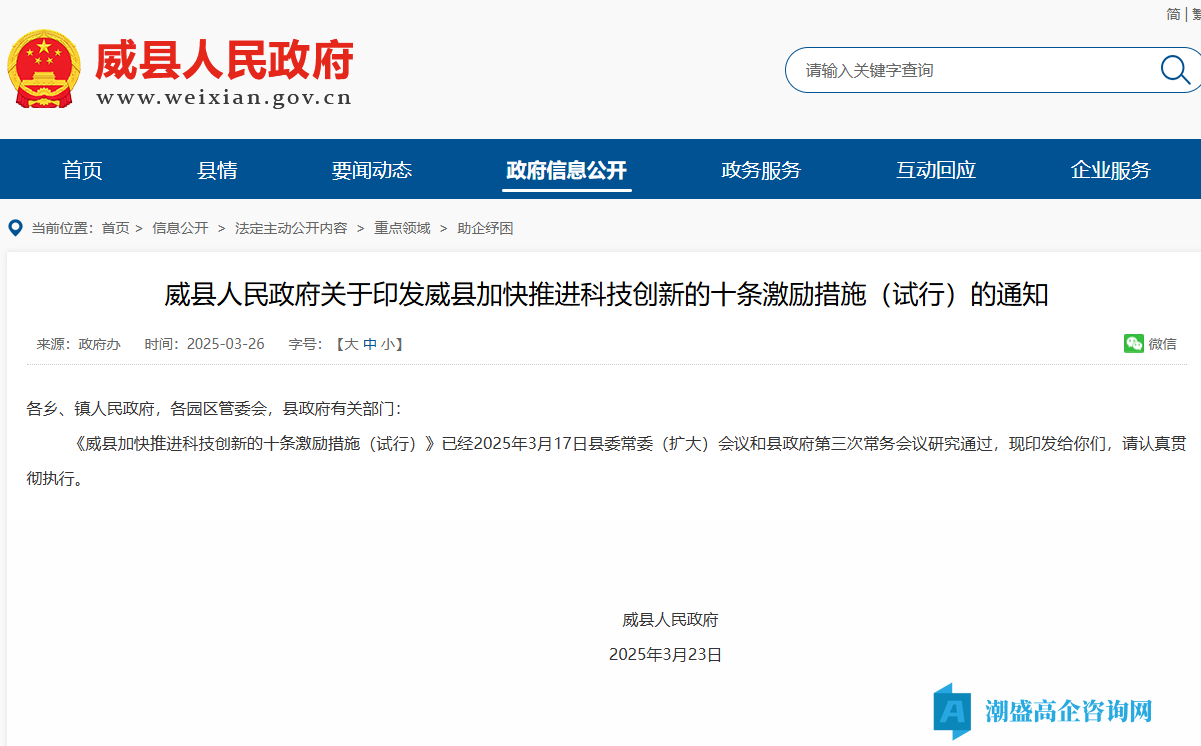Click the search magnifier icon
The height and width of the screenshot is (746, 1201).
tap(1174, 69)
